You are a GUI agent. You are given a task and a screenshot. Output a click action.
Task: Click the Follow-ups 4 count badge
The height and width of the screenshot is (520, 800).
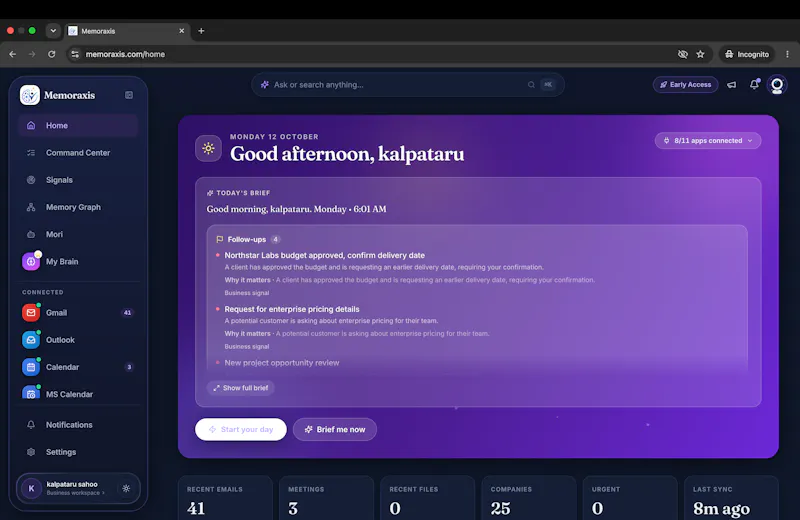pyautogui.click(x=276, y=239)
